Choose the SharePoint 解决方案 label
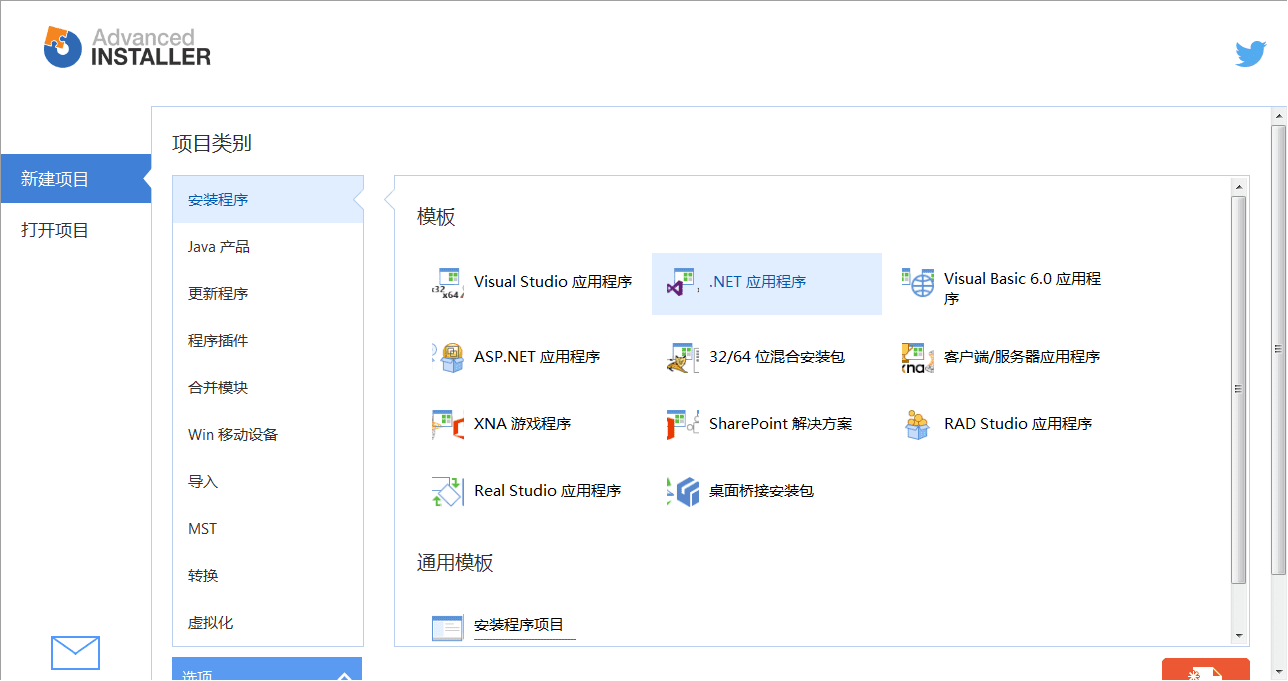The height and width of the screenshot is (681, 1288). pyautogui.click(x=781, y=424)
